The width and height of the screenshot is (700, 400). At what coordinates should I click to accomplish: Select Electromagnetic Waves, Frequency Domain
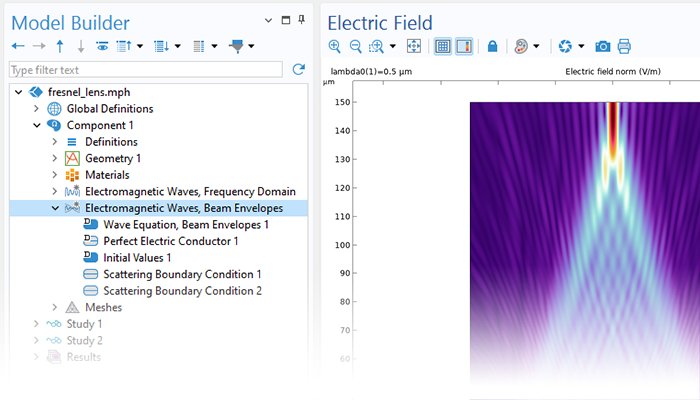pyautogui.click(x=190, y=192)
